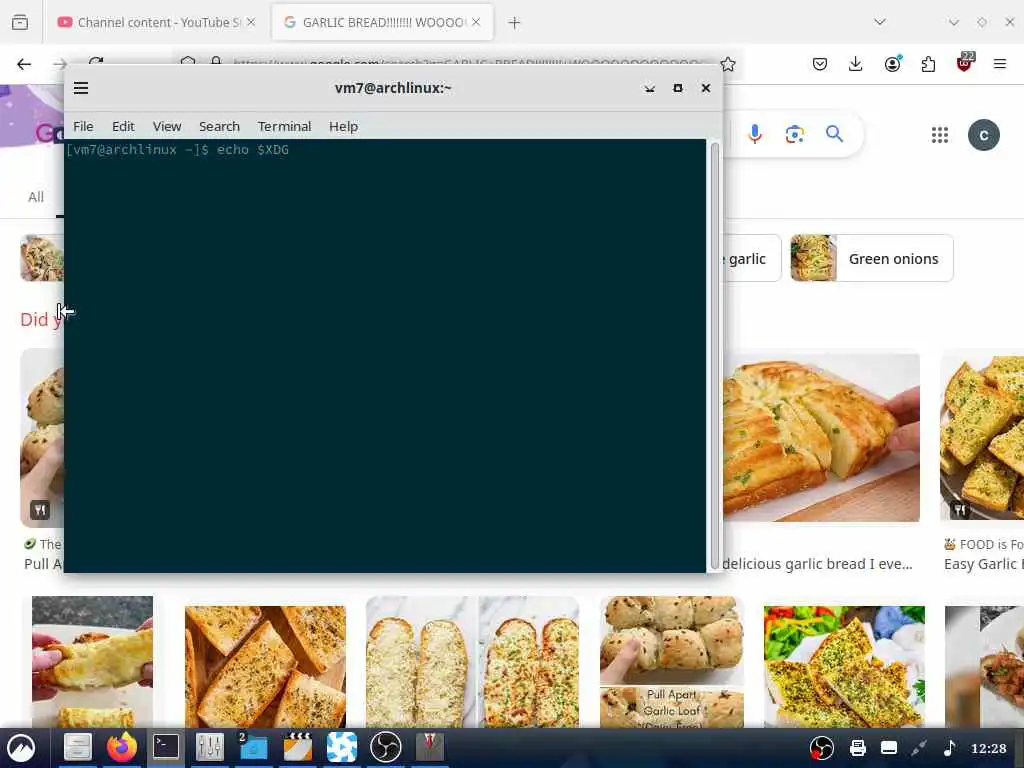Open cheese-topped baguette halves image
Screen dimensions: 1024x768
[472, 662]
